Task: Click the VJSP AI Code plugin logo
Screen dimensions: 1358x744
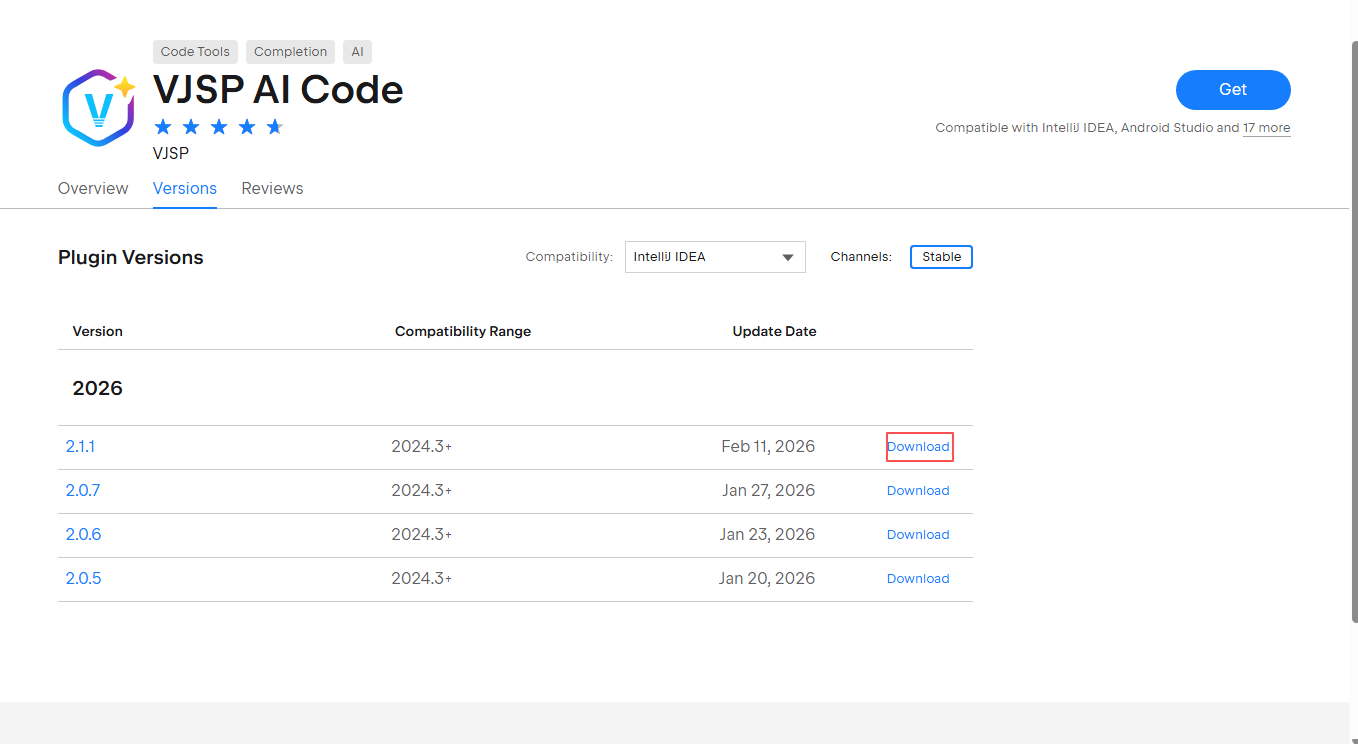Action: pos(98,107)
